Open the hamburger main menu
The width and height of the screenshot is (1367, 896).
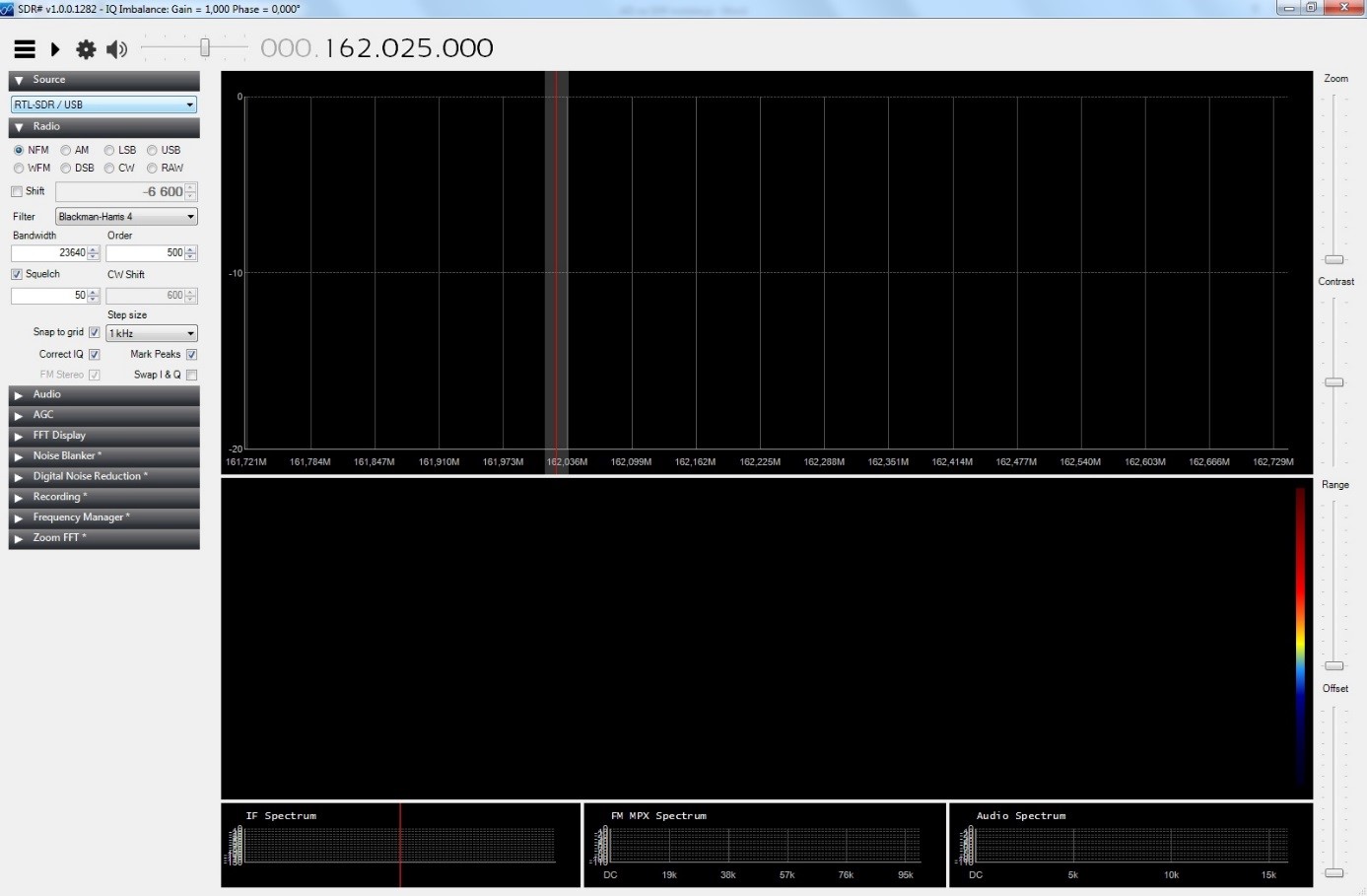coord(25,49)
